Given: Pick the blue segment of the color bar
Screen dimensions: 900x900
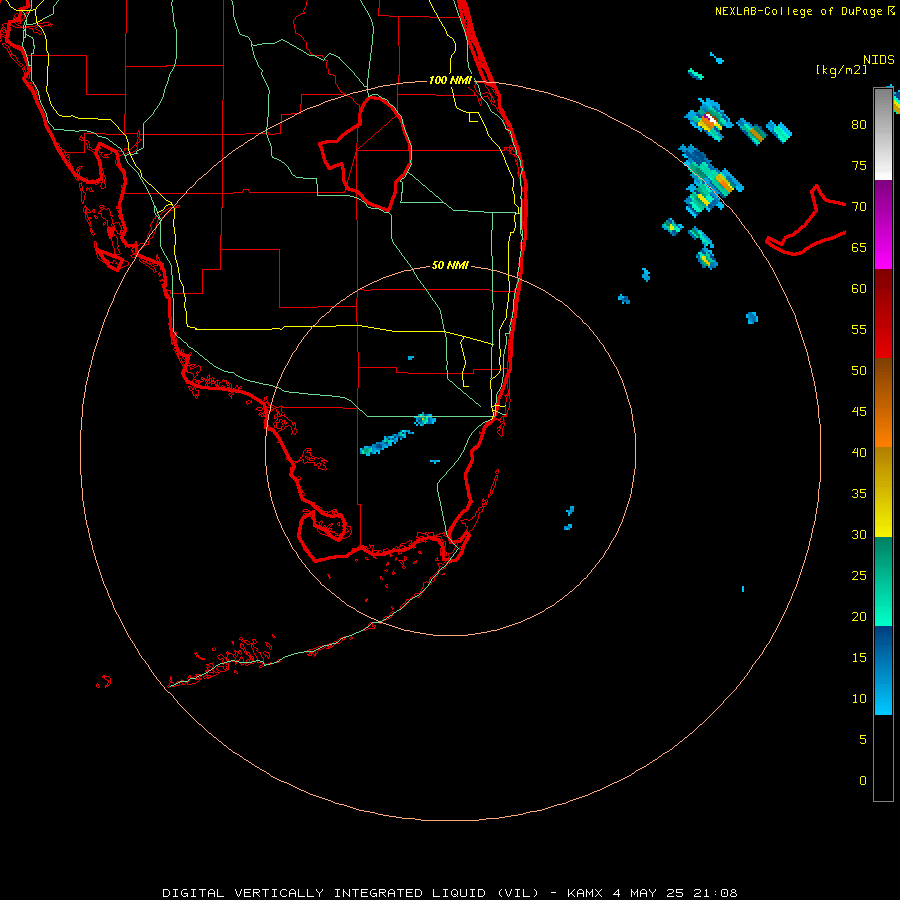Looking at the screenshot, I should click(x=883, y=670).
